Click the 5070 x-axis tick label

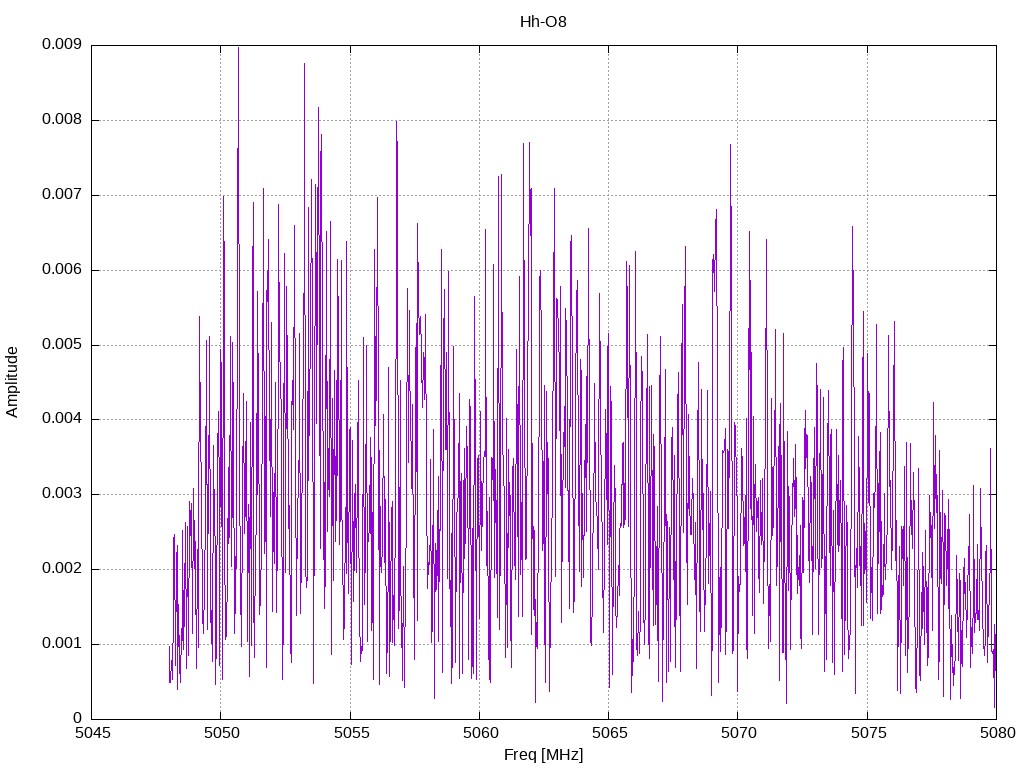click(739, 733)
